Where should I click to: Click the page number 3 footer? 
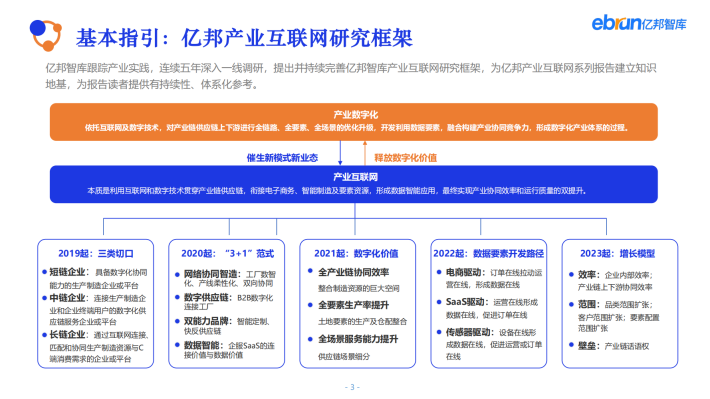coord(352,387)
